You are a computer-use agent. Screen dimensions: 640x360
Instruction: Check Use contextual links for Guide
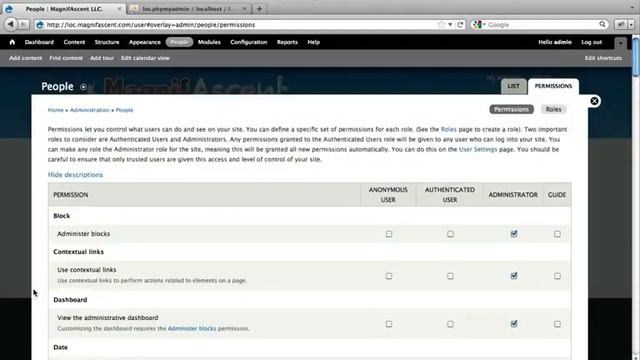pyautogui.click(x=557, y=276)
